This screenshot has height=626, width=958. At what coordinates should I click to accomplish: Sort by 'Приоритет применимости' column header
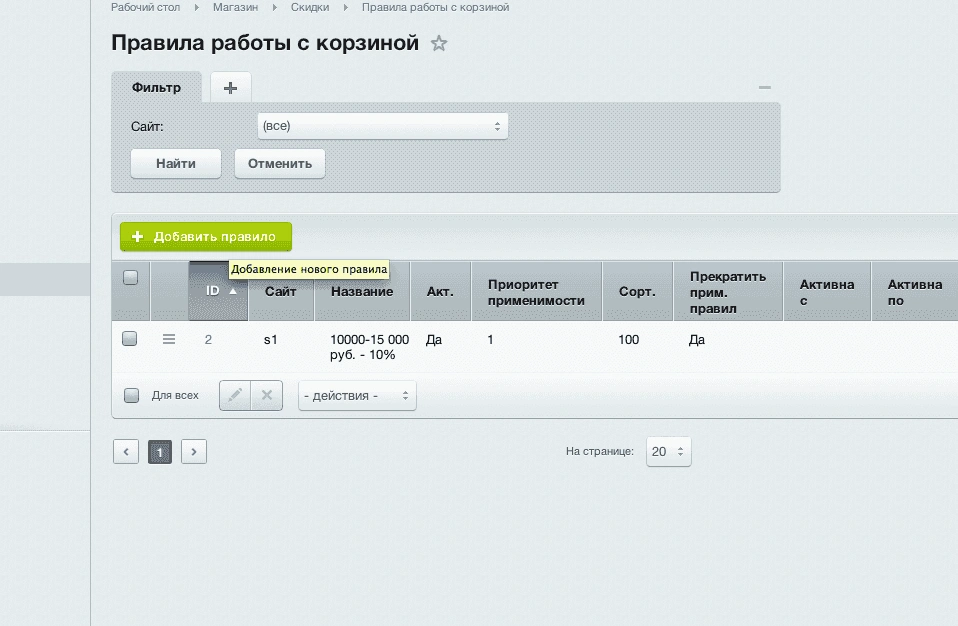[536, 292]
